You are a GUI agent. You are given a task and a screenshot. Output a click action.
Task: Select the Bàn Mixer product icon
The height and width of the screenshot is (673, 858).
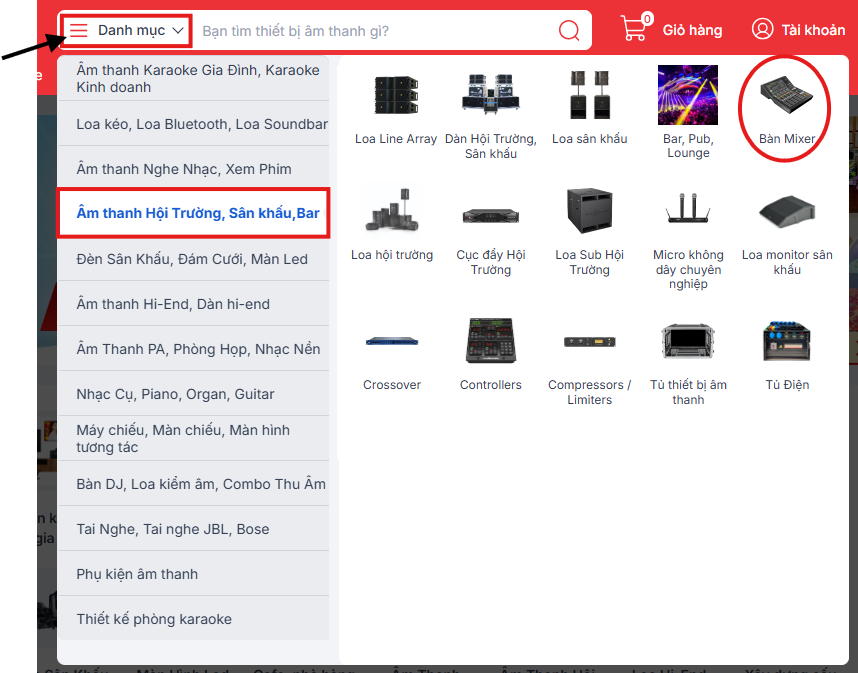(786, 97)
